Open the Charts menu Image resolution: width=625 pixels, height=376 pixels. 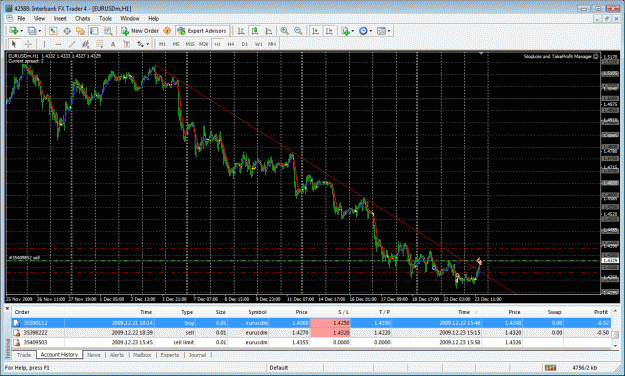[83, 18]
